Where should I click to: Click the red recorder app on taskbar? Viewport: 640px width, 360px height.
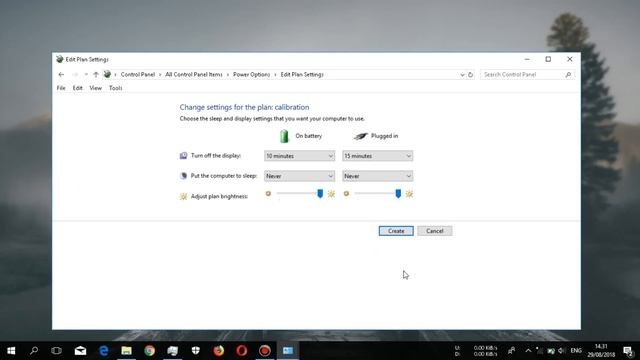pyautogui.click(x=264, y=351)
